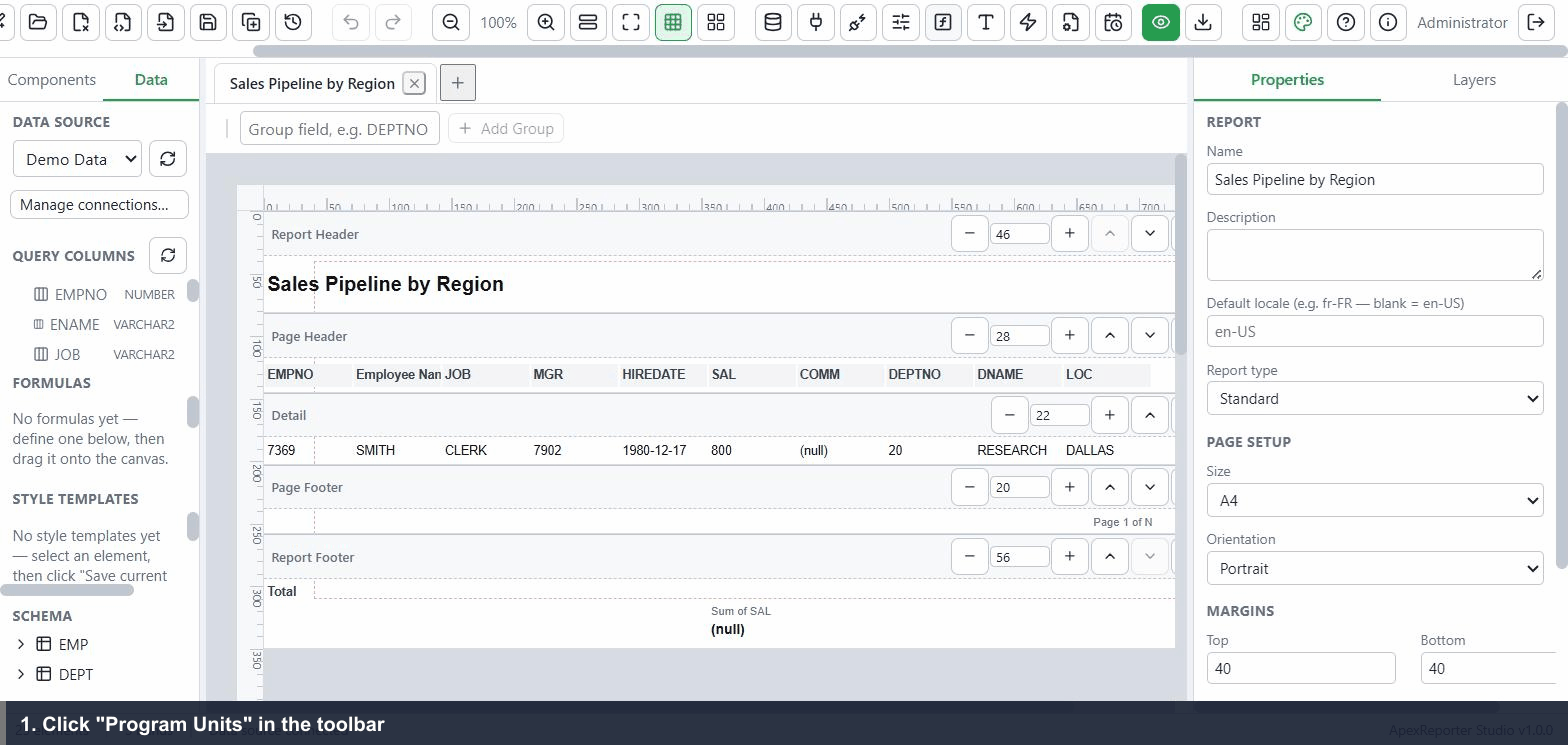
Task: Increase the Report Footer height with plus
Action: (x=1069, y=556)
